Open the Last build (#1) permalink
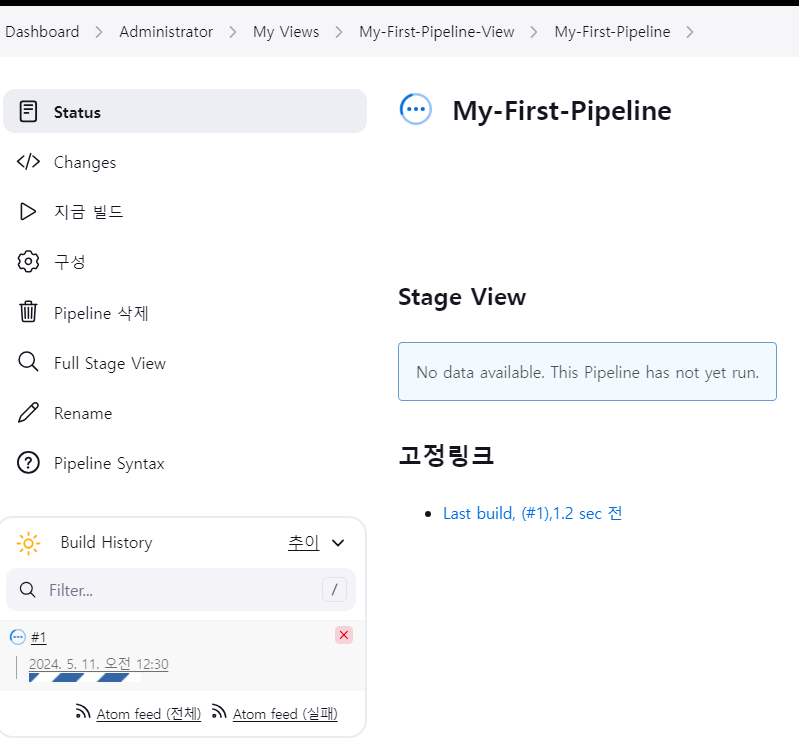The height and width of the screenshot is (746, 799). [x=532, y=513]
